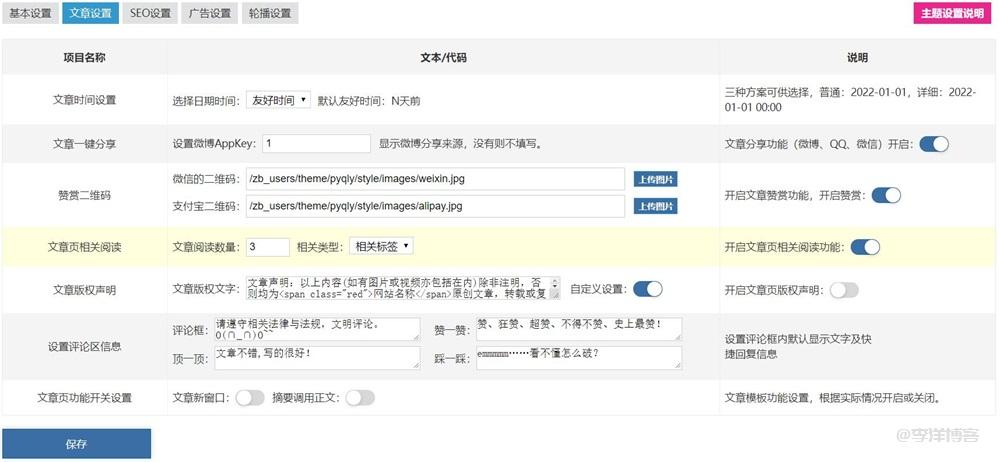Open the SEO设置 tab

(151, 14)
